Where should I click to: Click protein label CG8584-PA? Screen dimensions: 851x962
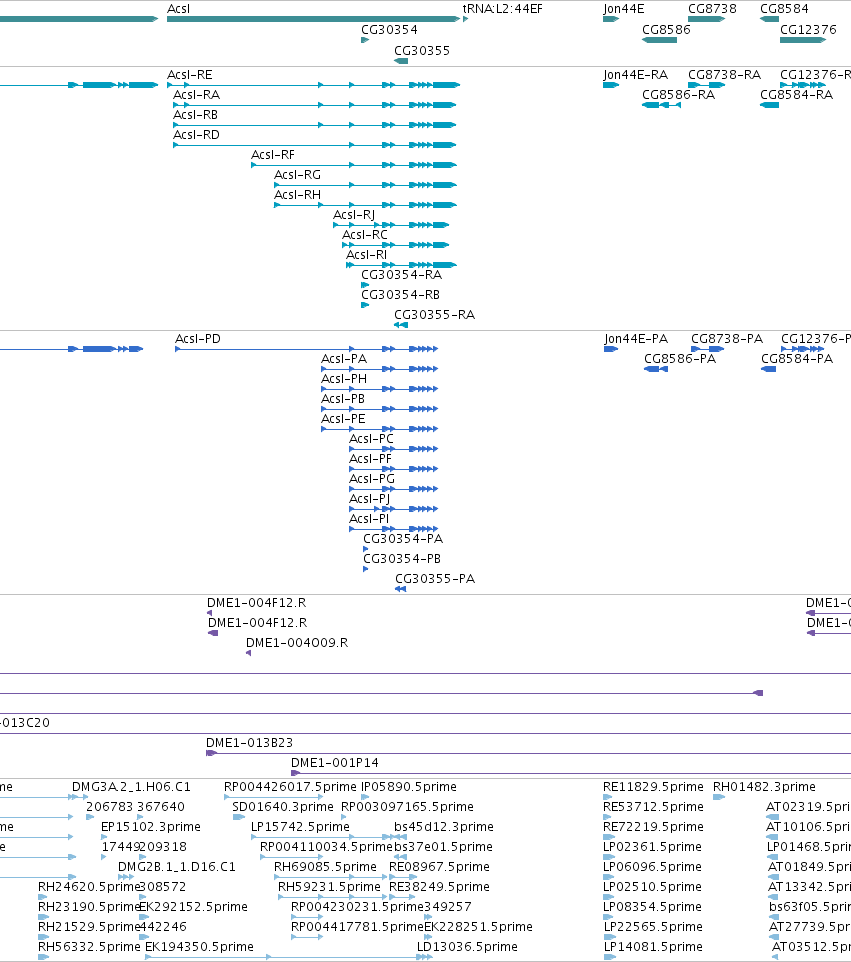797,359
